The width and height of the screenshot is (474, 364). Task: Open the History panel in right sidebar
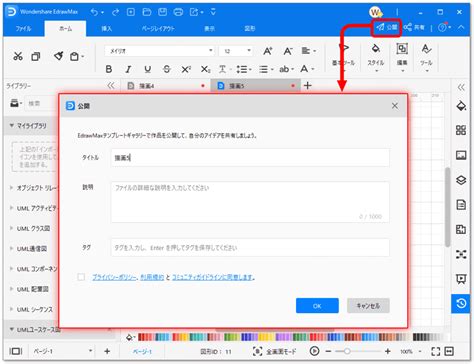click(x=461, y=303)
